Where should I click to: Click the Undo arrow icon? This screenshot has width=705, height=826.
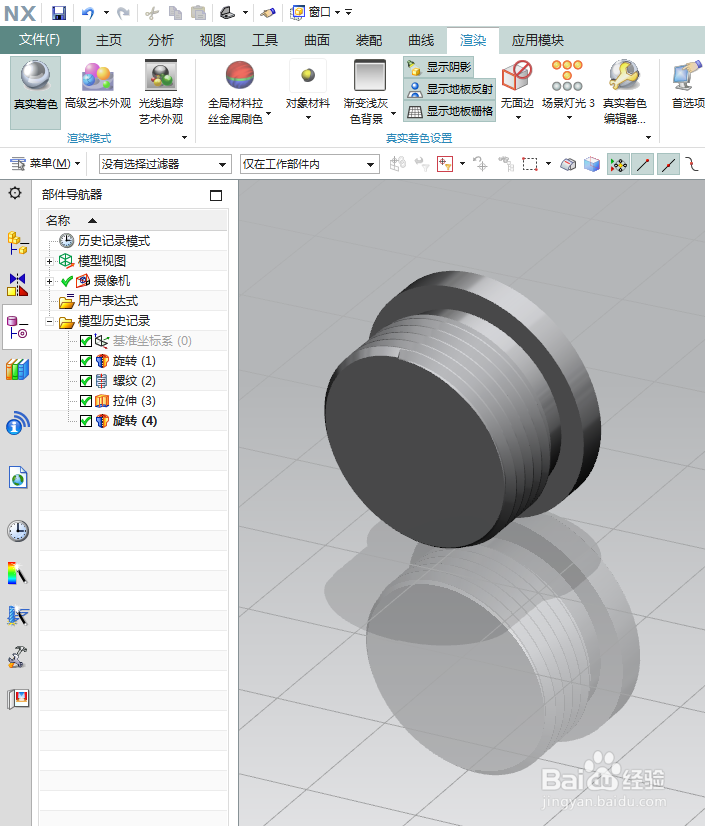tap(87, 13)
